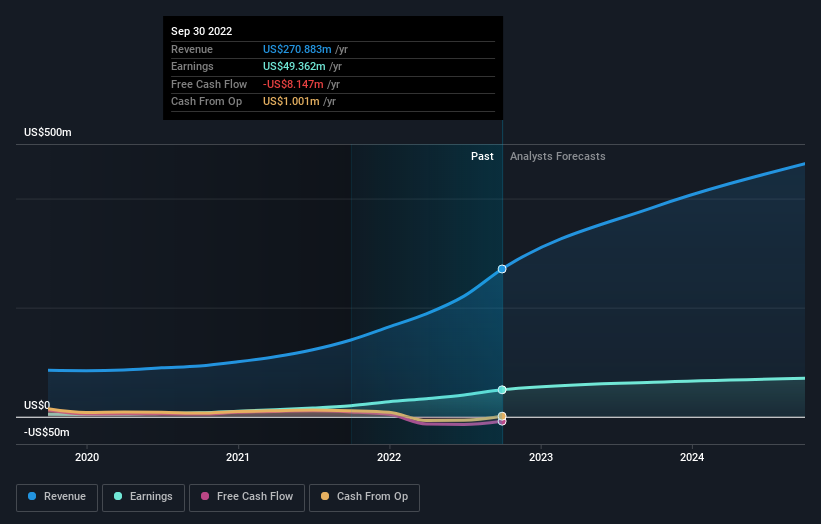Screen dimensions: 821x524
Task: Toggle the Earnings legend series
Action: point(143,497)
